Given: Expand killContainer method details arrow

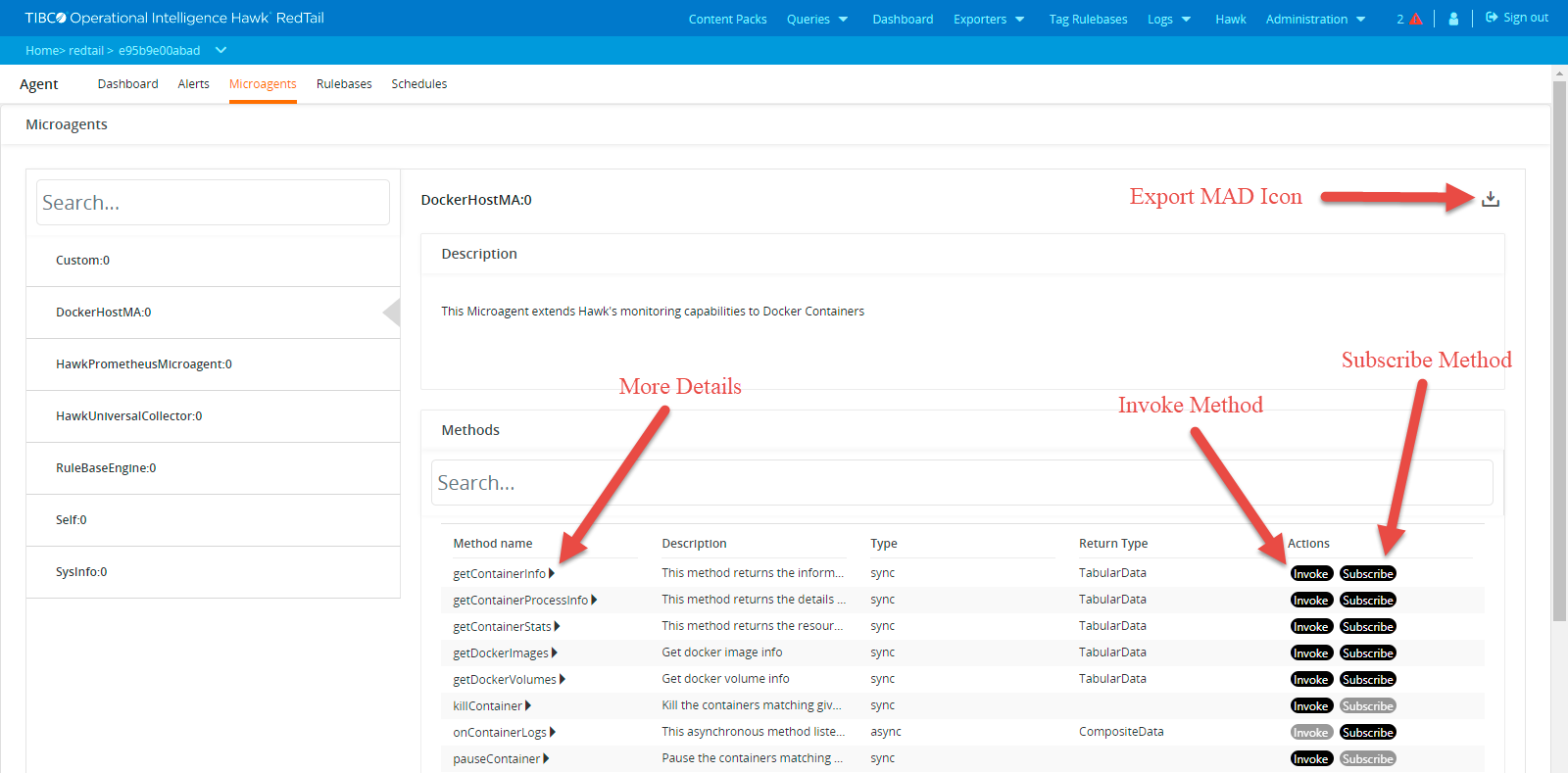Looking at the screenshot, I should click(528, 705).
